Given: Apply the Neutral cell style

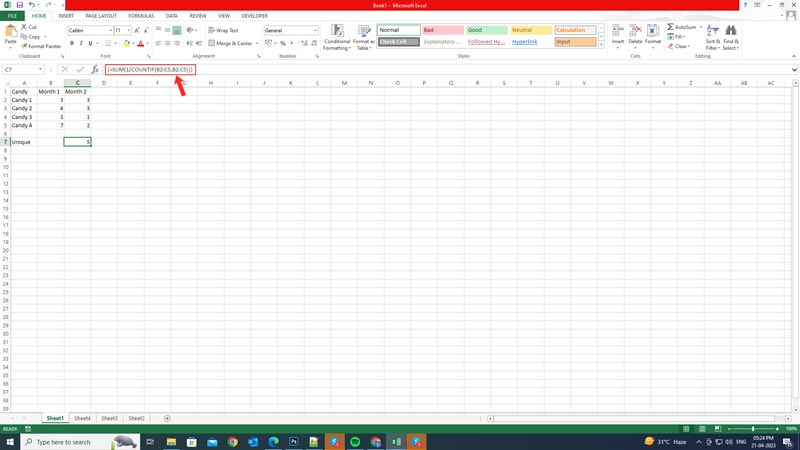Looking at the screenshot, I should point(531,30).
